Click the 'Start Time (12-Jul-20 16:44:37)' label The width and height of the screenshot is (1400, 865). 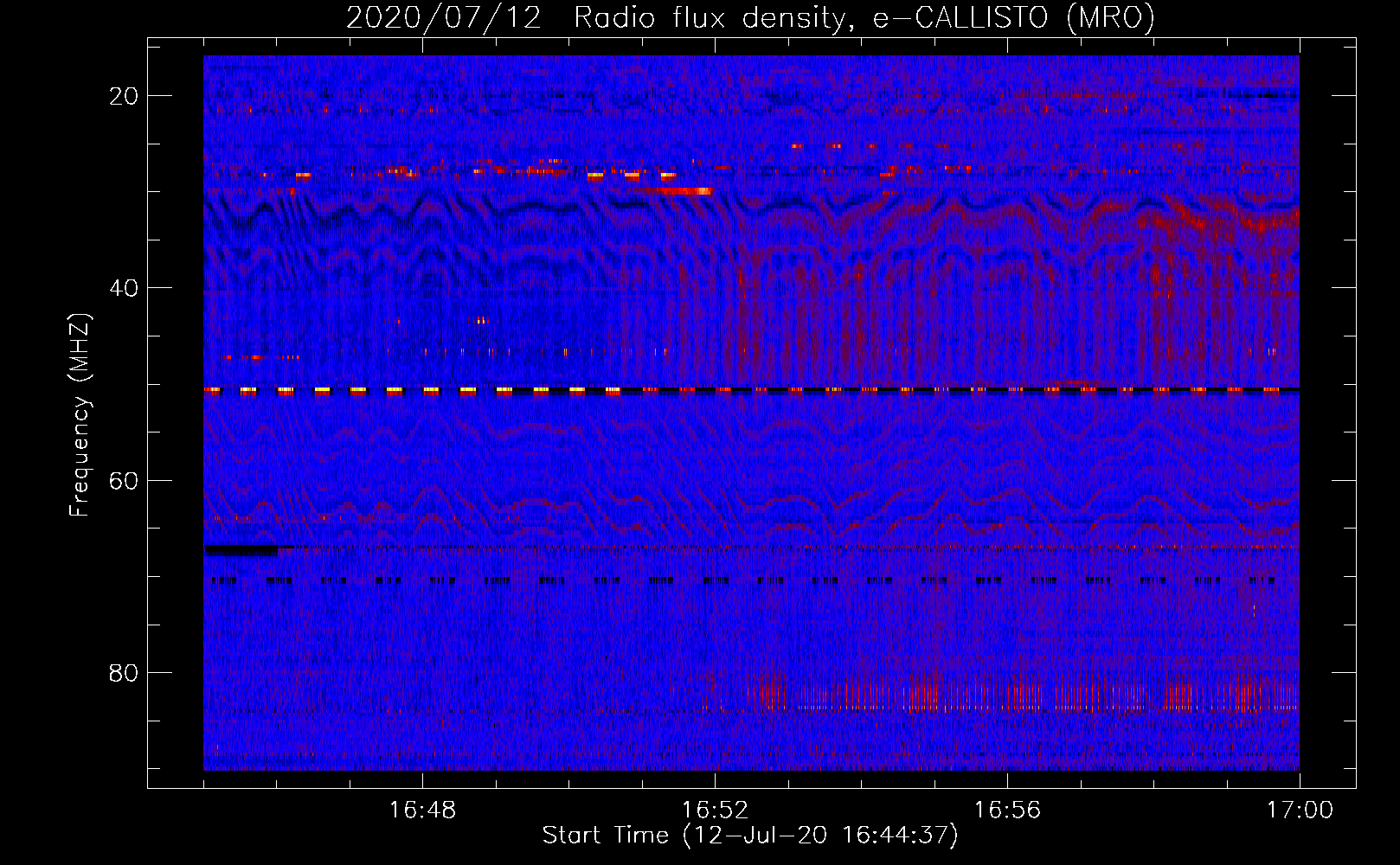[750, 836]
